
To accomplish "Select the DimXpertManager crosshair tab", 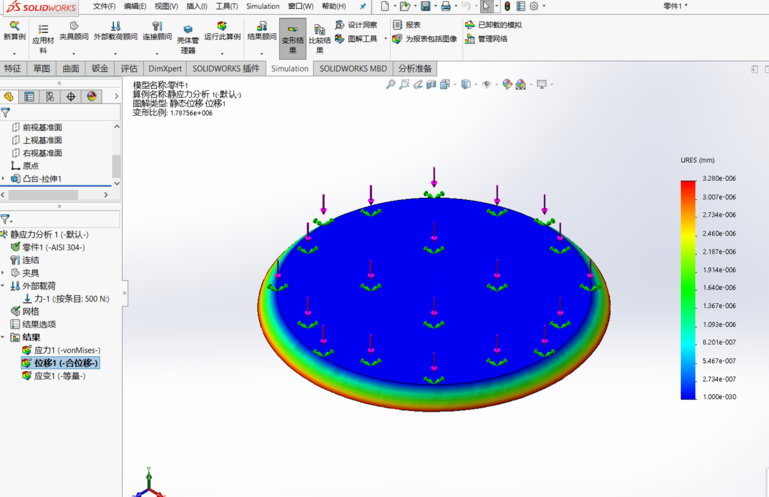I will coord(71,97).
